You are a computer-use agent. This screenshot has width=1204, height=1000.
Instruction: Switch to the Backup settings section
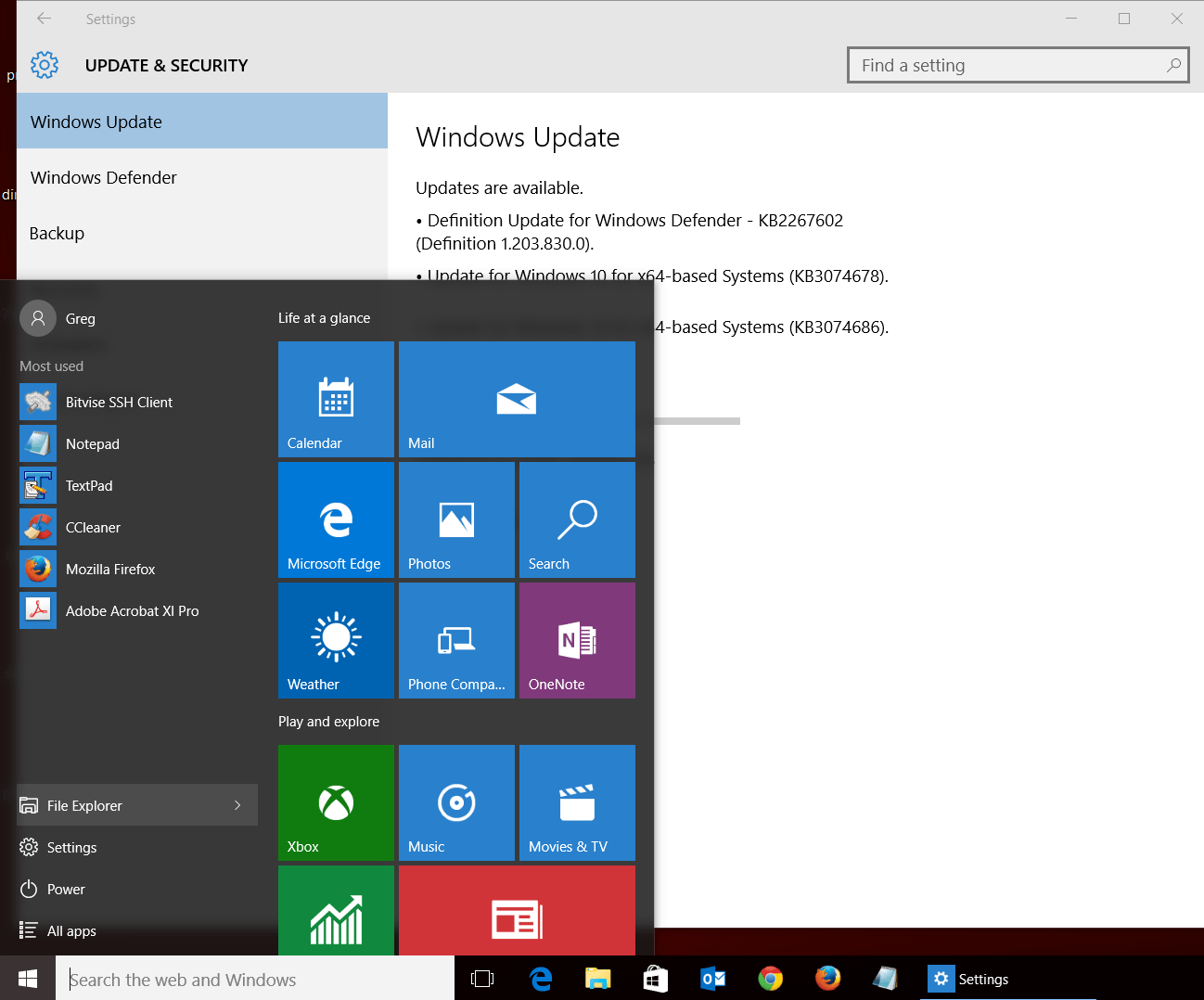pos(57,233)
